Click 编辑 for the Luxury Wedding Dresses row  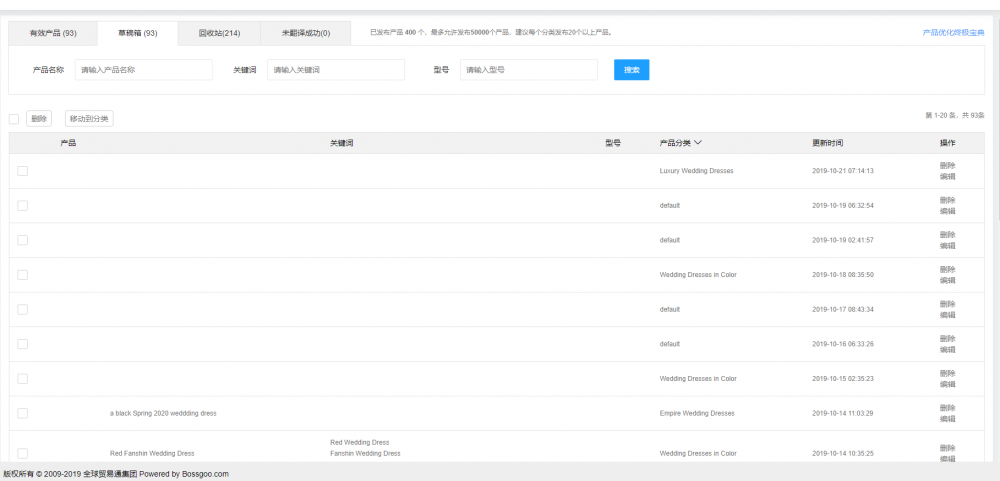(947, 176)
